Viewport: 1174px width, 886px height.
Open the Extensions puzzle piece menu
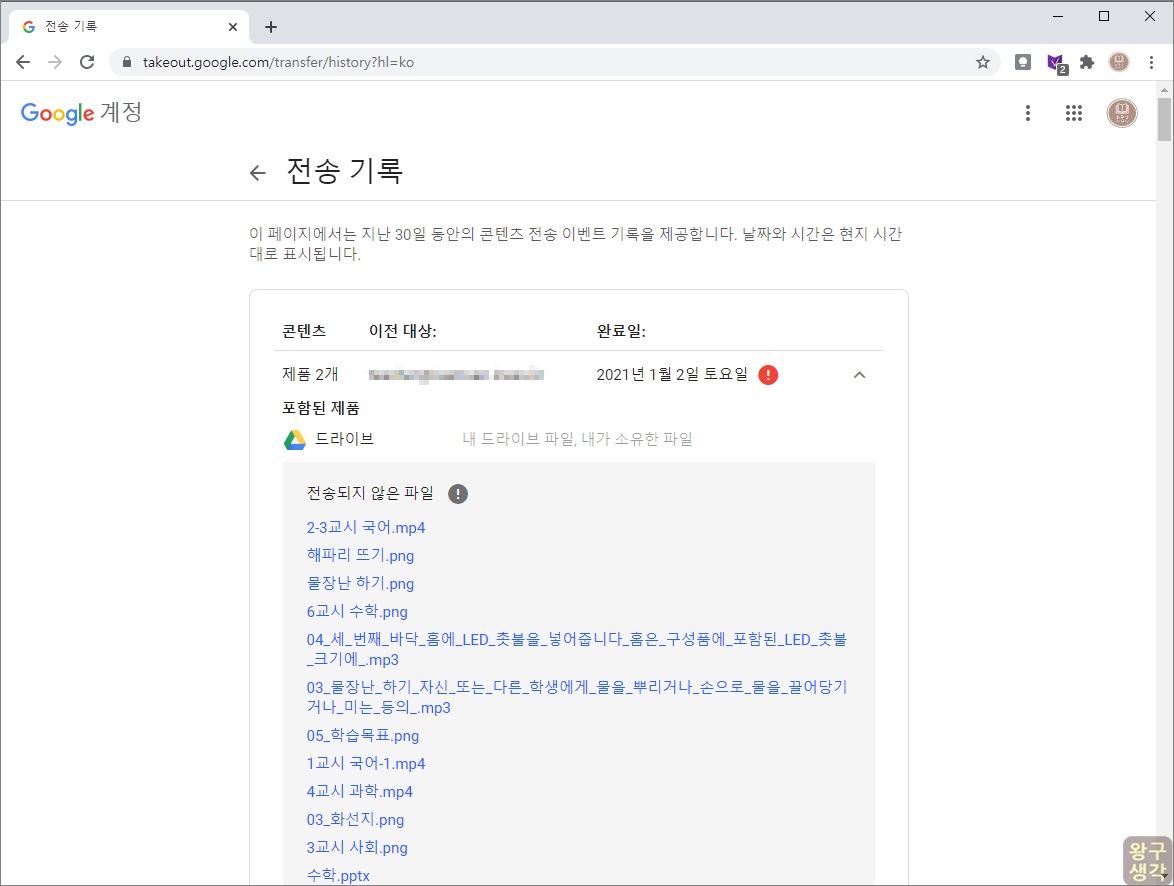coord(1087,62)
